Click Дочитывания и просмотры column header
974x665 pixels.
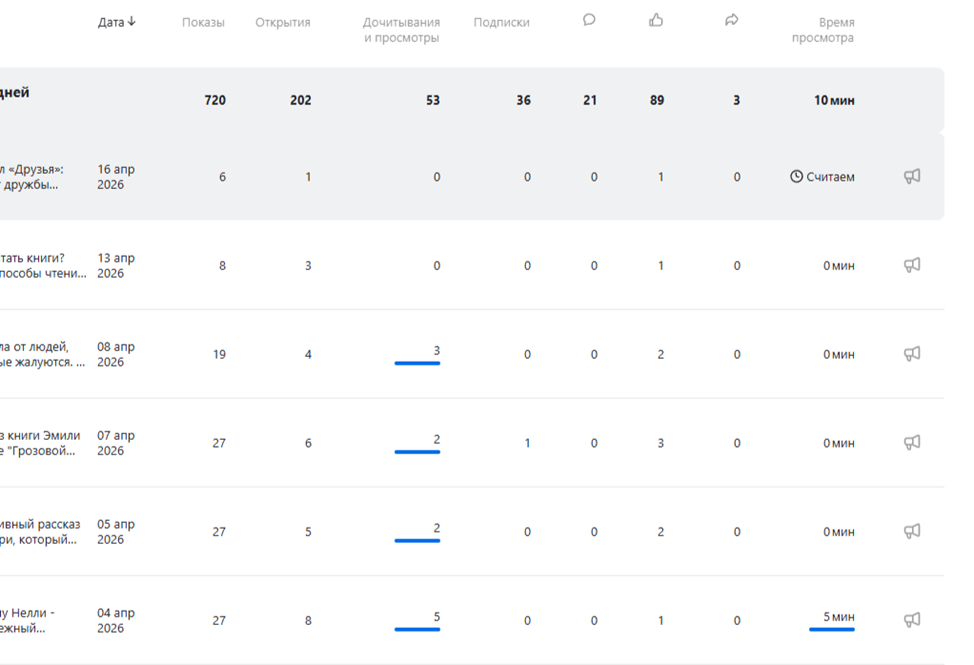tap(401, 30)
